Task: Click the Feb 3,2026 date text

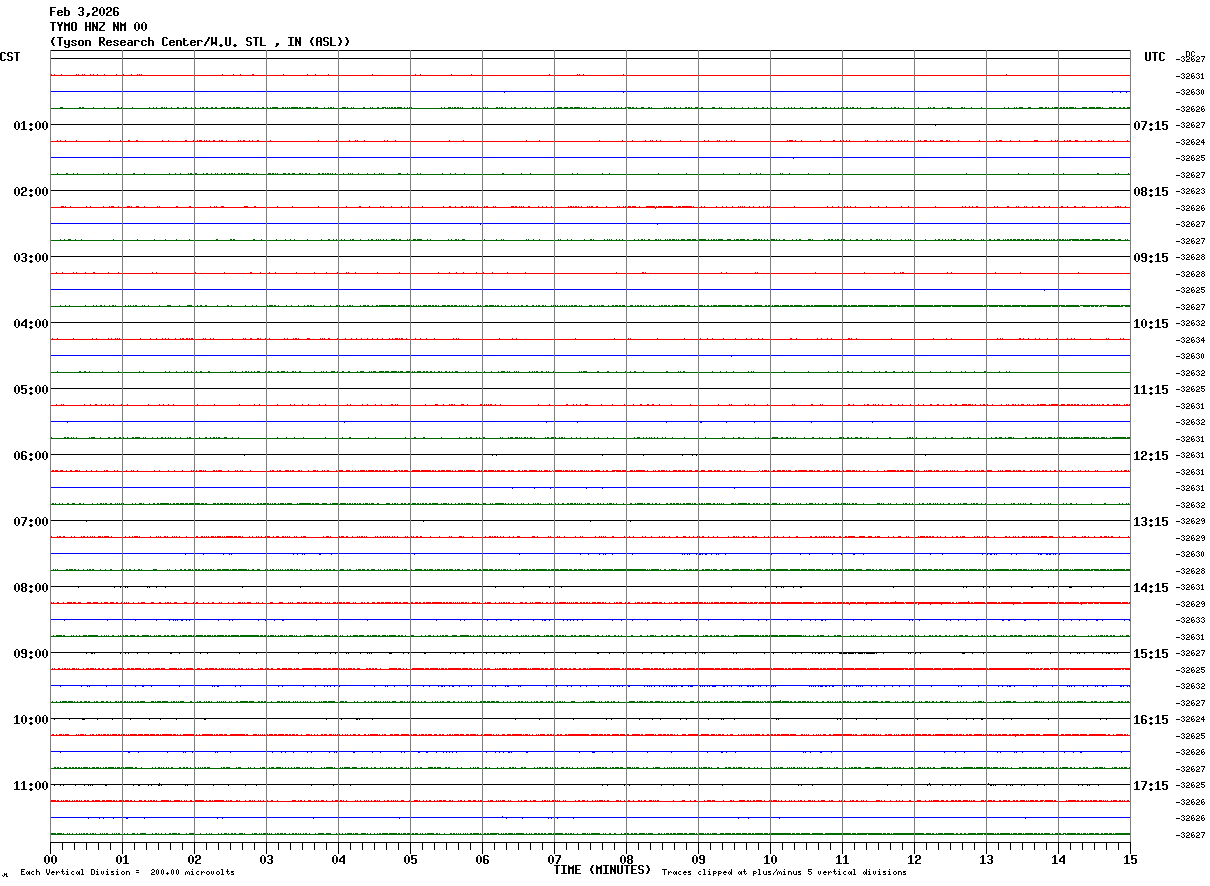Action: pyautogui.click(x=84, y=12)
